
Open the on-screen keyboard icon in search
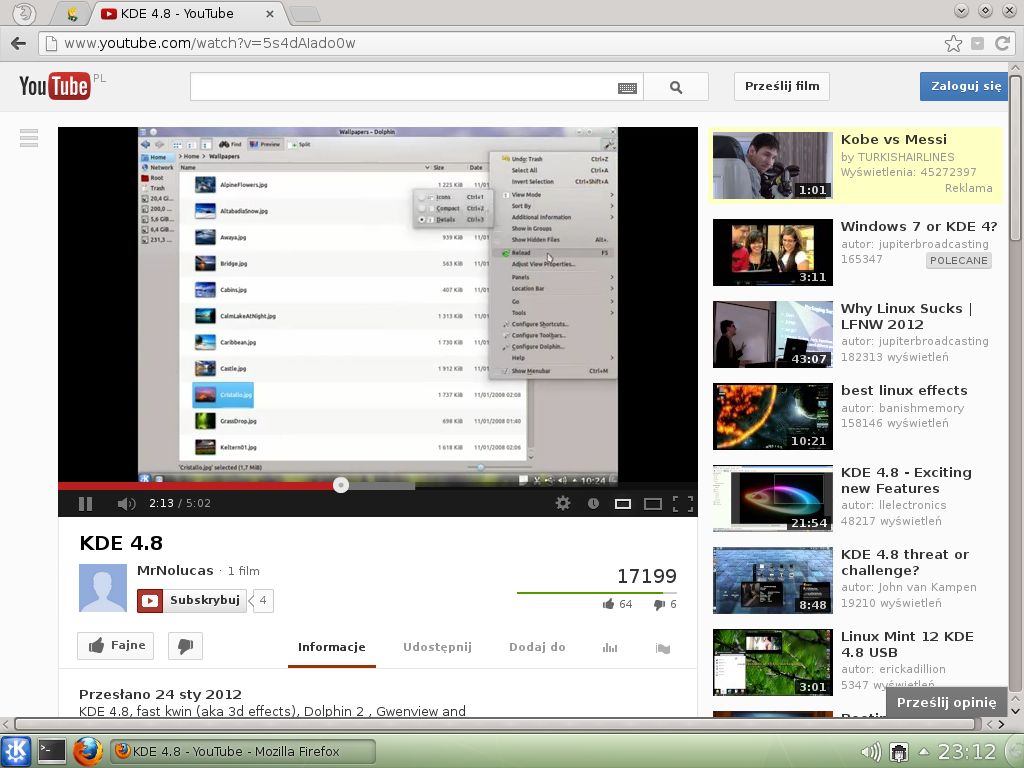coord(627,88)
